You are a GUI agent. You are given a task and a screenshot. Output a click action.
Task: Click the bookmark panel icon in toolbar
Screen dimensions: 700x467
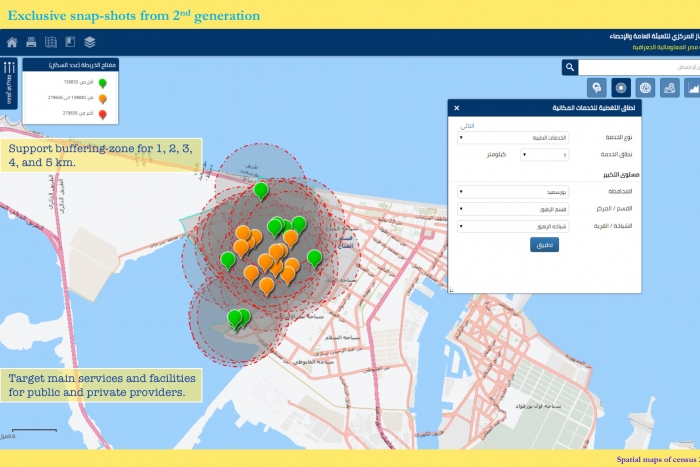70,42
